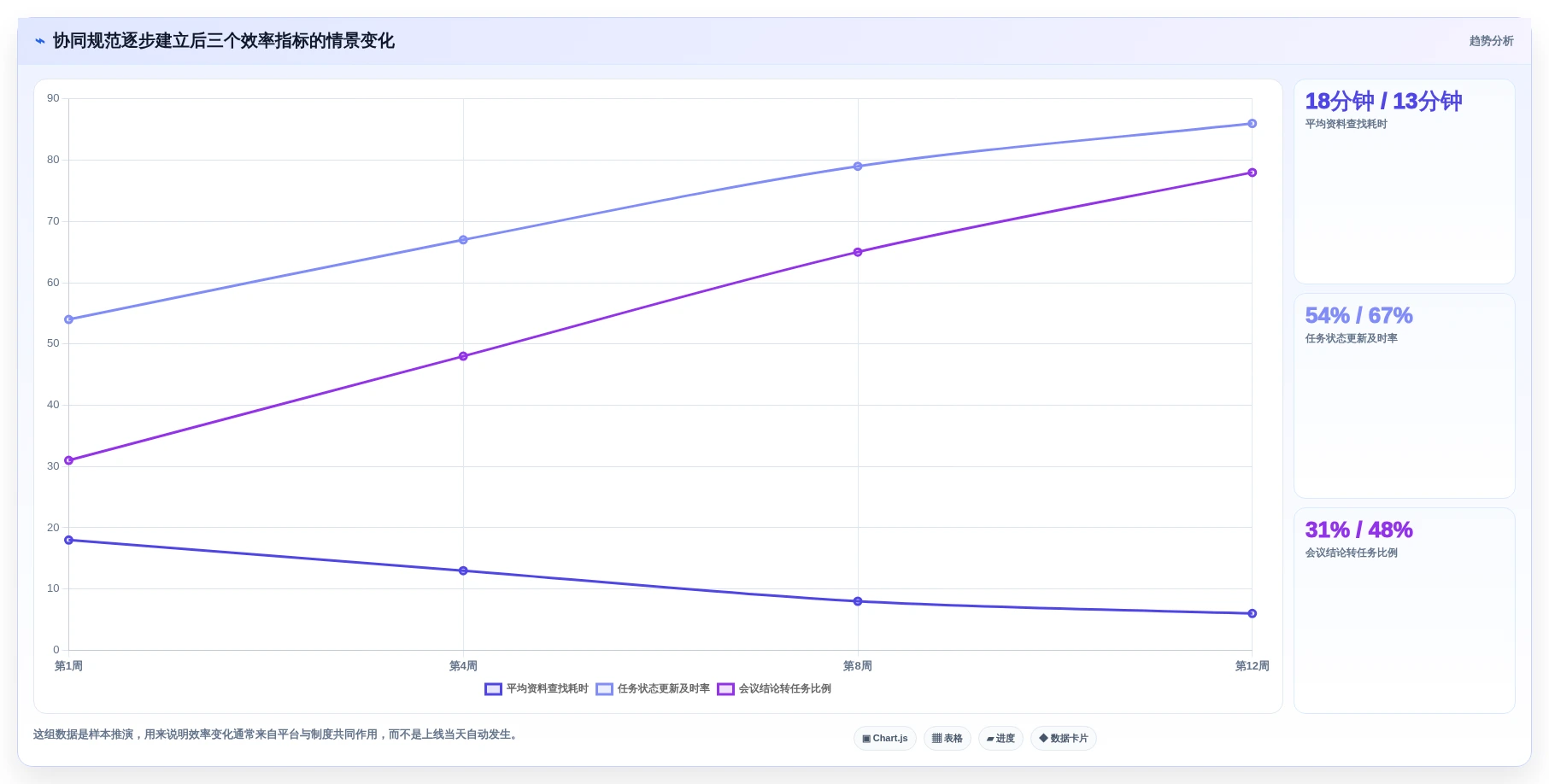Click the 任务状态更新及时率 point at 第1周
This screenshot has height=784, width=1549.
click(x=69, y=319)
